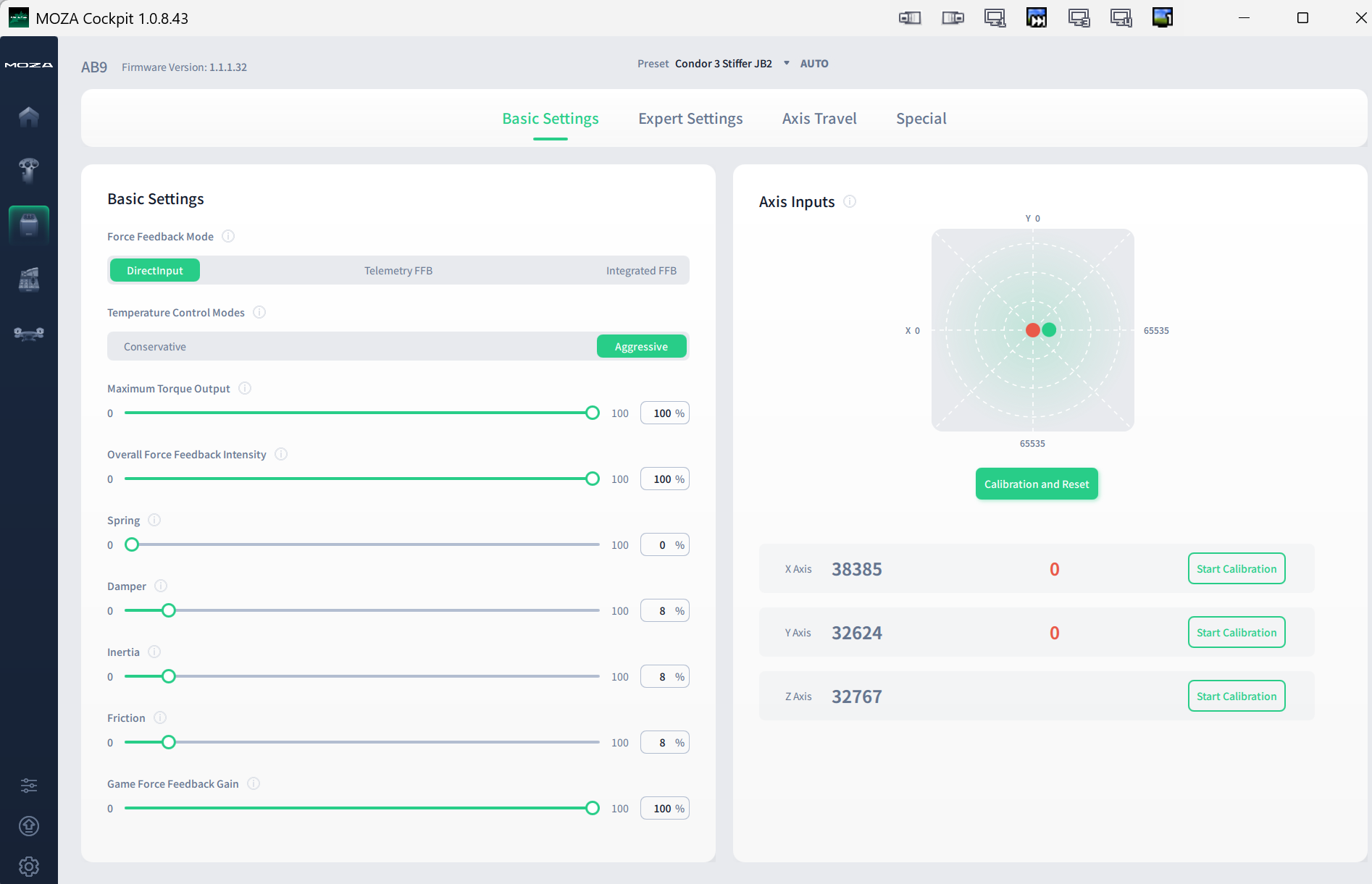
Task: Click the Game Force Feedback Gain slider handle
Action: [x=593, y=808]
